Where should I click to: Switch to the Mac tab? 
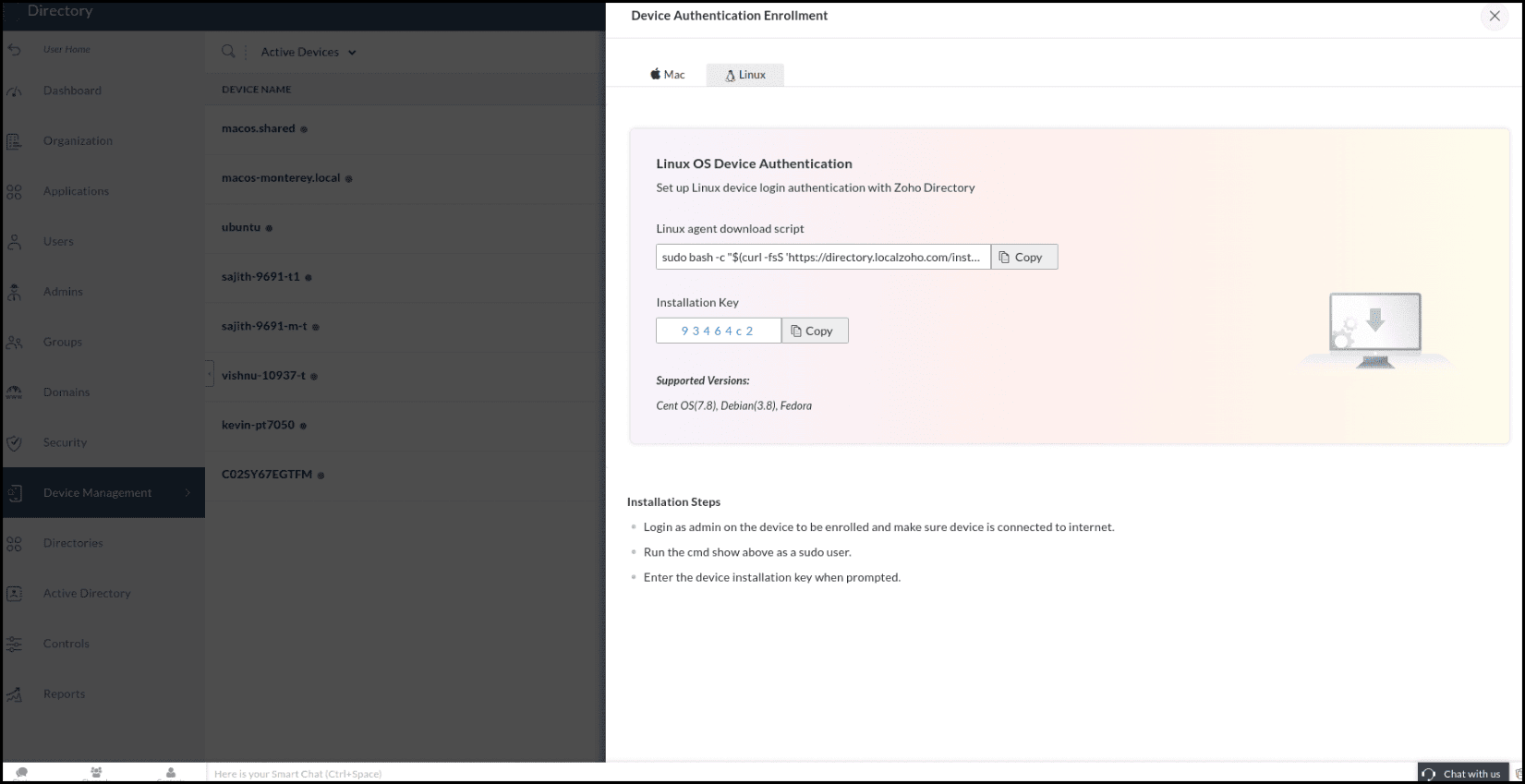click(668, 75)
